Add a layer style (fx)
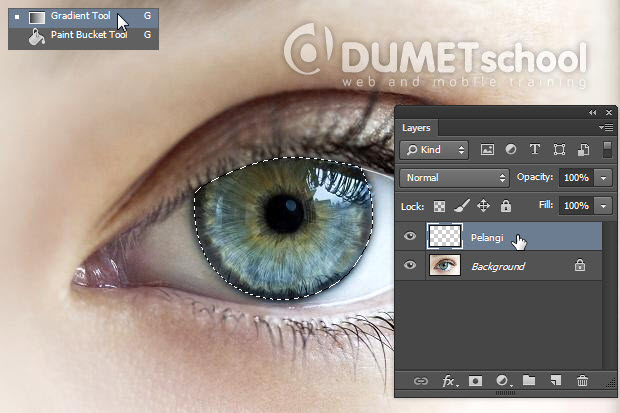This screenshot has height=413, width=620. click(x=450, y=381)
